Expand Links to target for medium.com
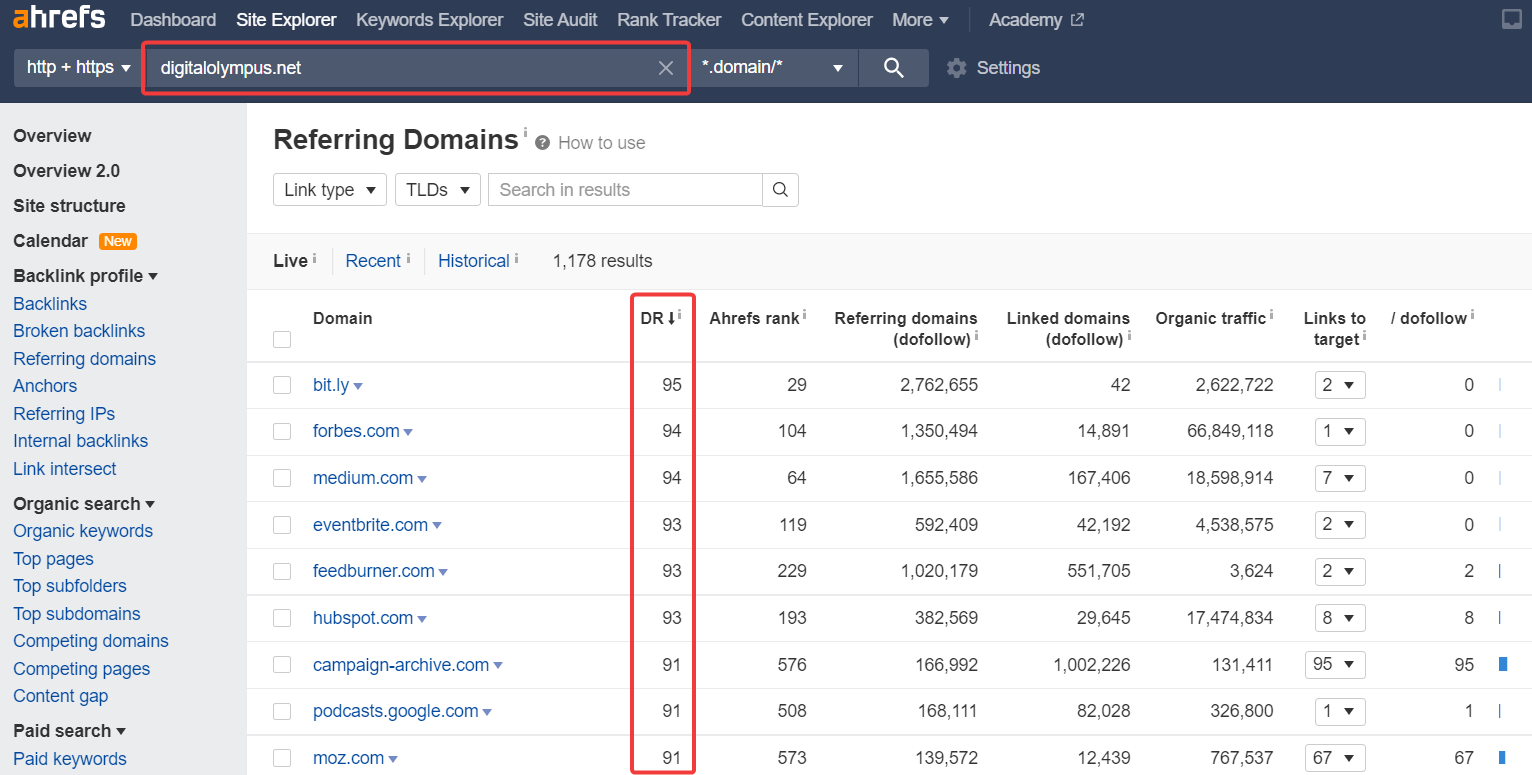The width and height of the screenshot is (1532, 775). [1340, 478]
